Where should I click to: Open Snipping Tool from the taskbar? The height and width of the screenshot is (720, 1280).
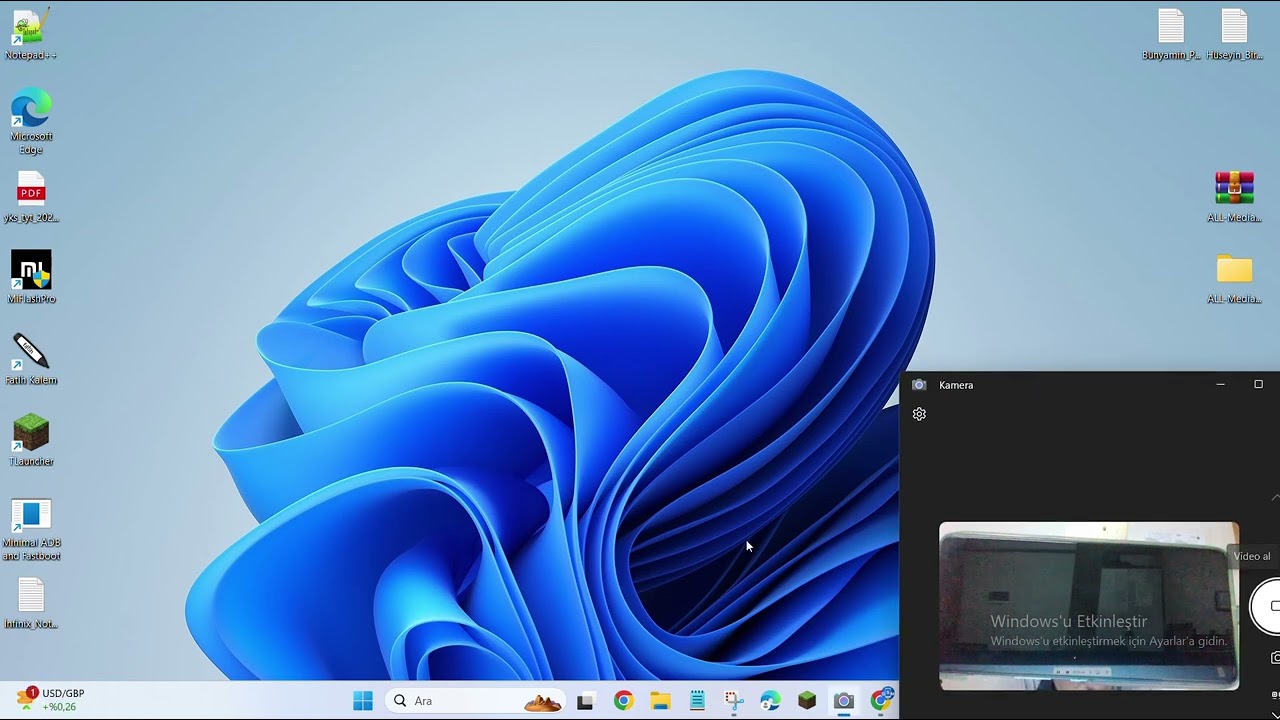pyautogui.click(x=733, y=701)
